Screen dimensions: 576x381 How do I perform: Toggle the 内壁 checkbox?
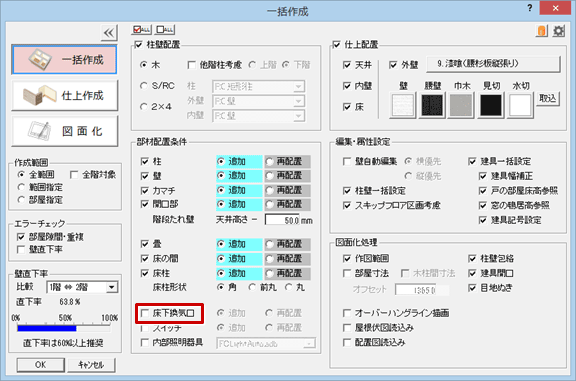click(346, 86)
